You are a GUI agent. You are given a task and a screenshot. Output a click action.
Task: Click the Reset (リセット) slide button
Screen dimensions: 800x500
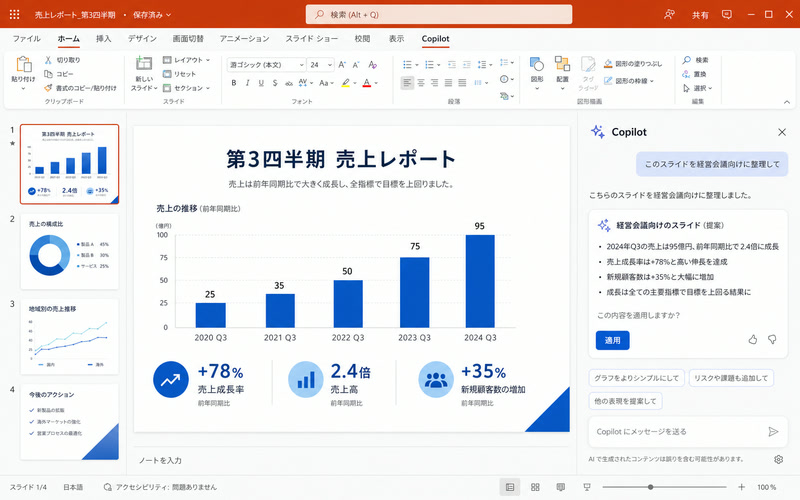pos(179,74)
